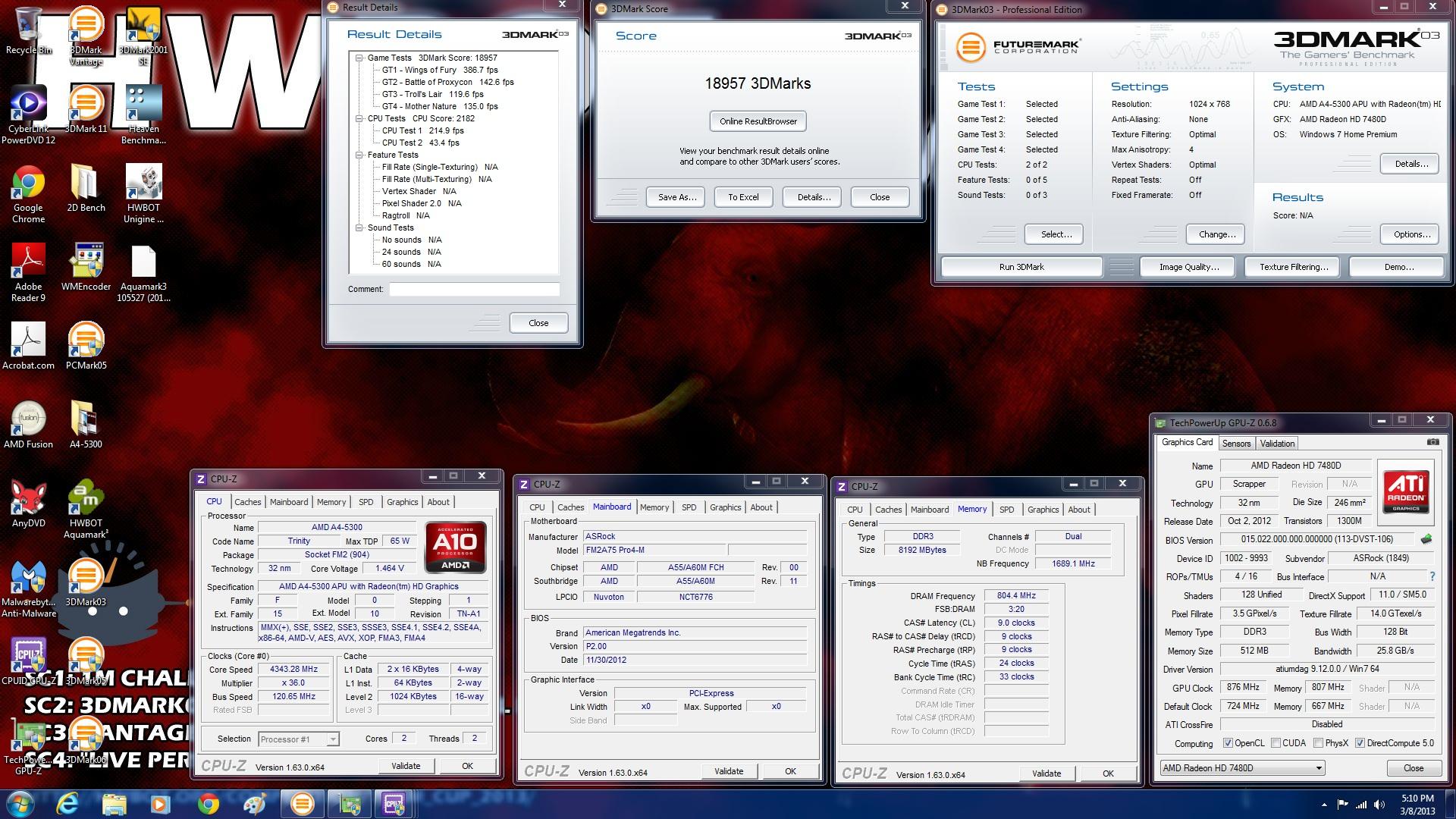1456x819 pixels.
Task: Open Windows Explorer taskbar icon
Action: [x=114, y=803]
